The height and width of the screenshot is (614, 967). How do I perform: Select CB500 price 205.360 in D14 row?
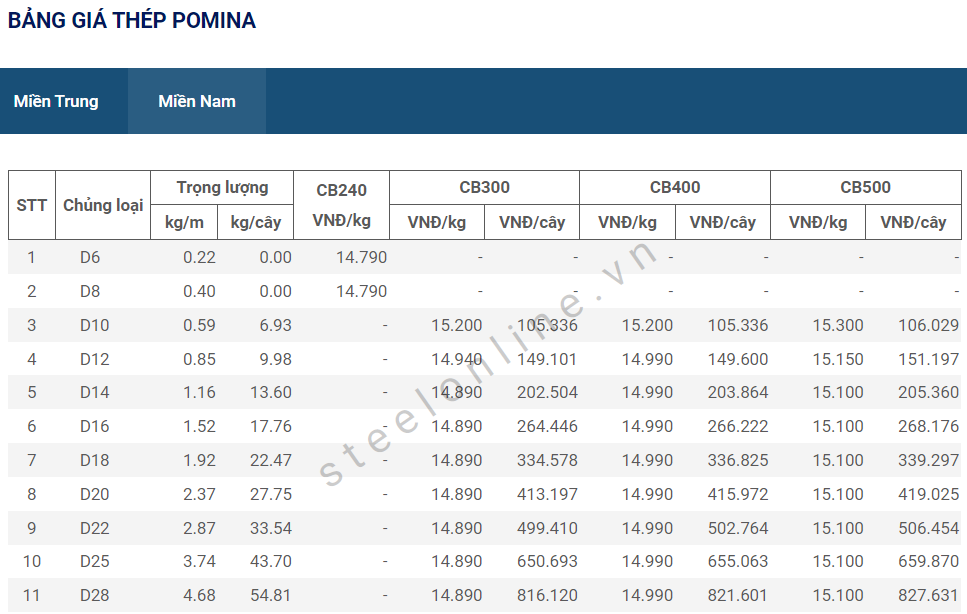(x=928, y=392)
